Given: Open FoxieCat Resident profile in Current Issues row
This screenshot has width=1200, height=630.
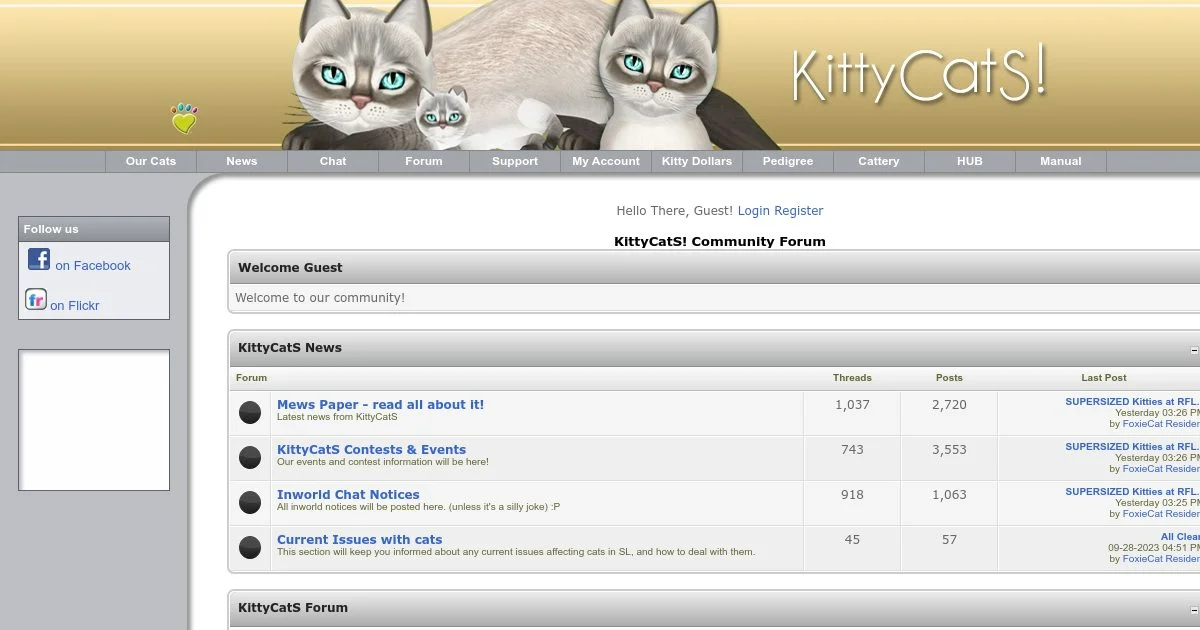Looking at the screenshot, I should pos(1161,559).
